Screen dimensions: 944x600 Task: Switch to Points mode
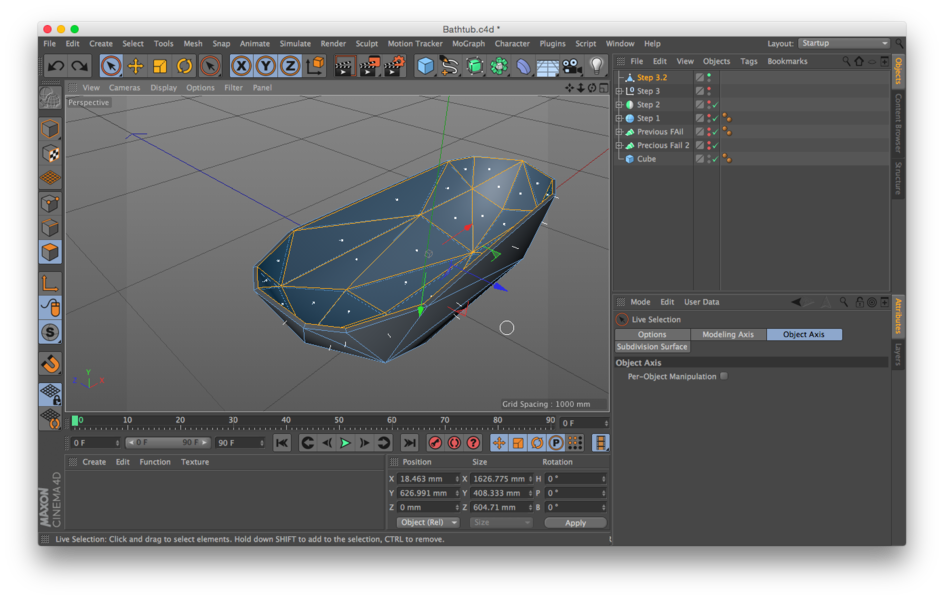[x=51, y=203]
